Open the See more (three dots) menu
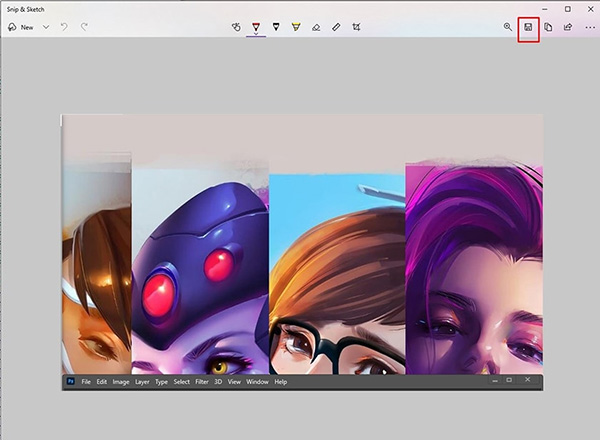The height and width of the screenshot is (440, 600). coord(590,27)
